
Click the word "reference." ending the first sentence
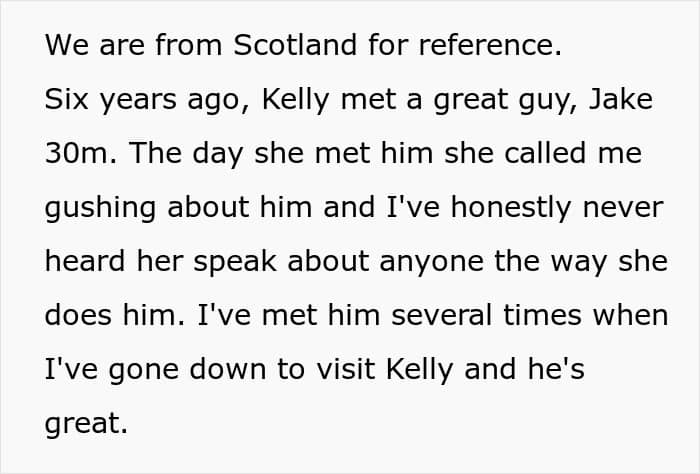point(490,45)
